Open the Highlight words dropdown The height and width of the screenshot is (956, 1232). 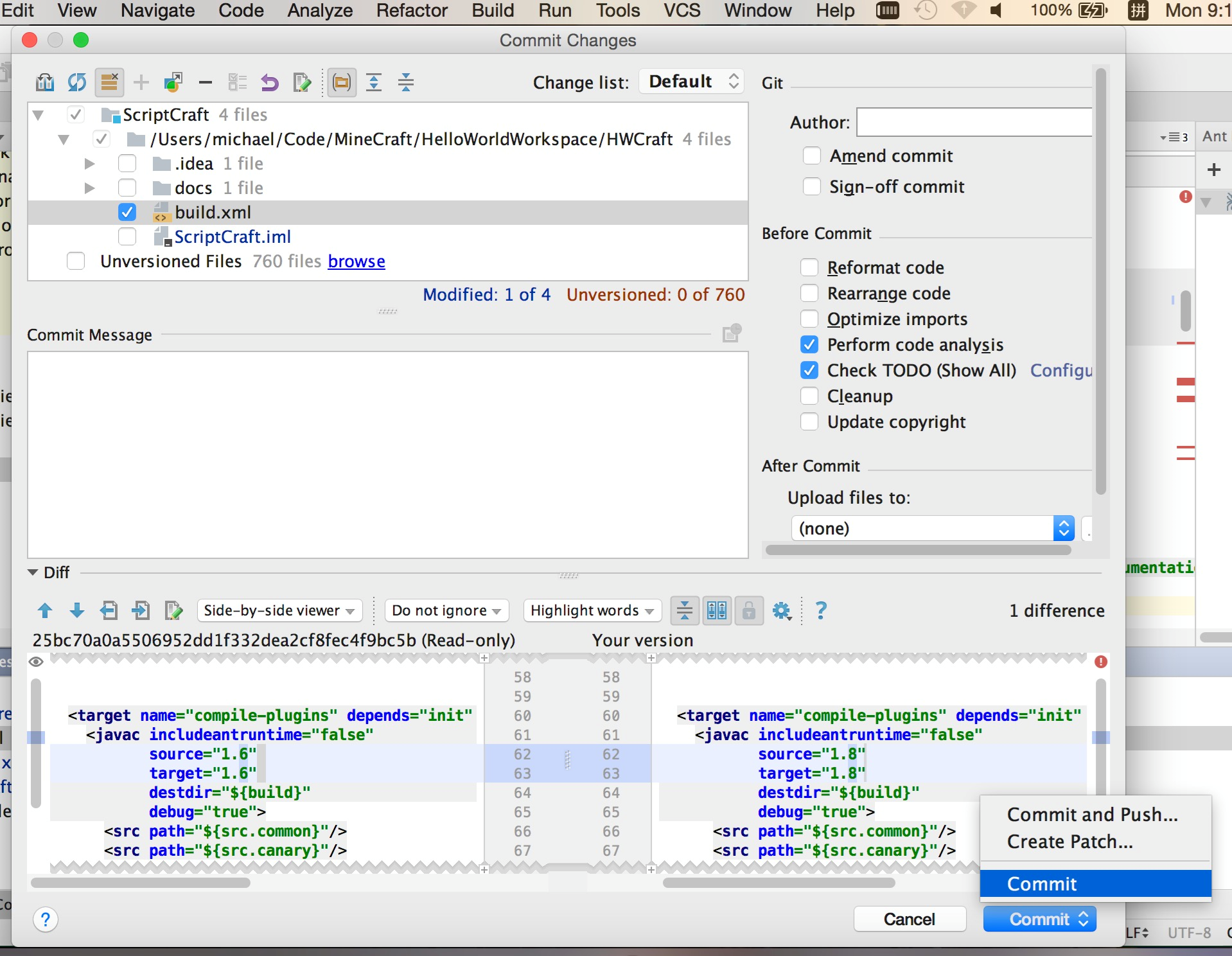pos(592,610)
